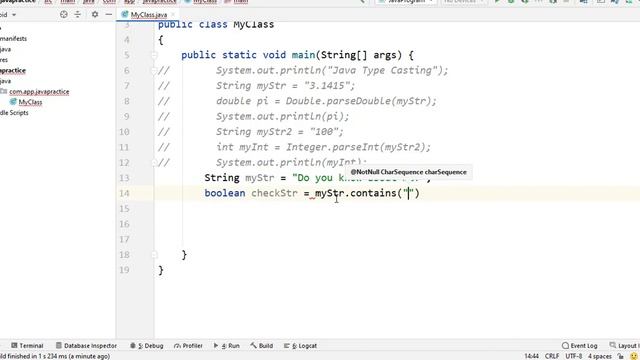
Task: Click the 14:44 cursor position indicator
Action: coord(531,356)
